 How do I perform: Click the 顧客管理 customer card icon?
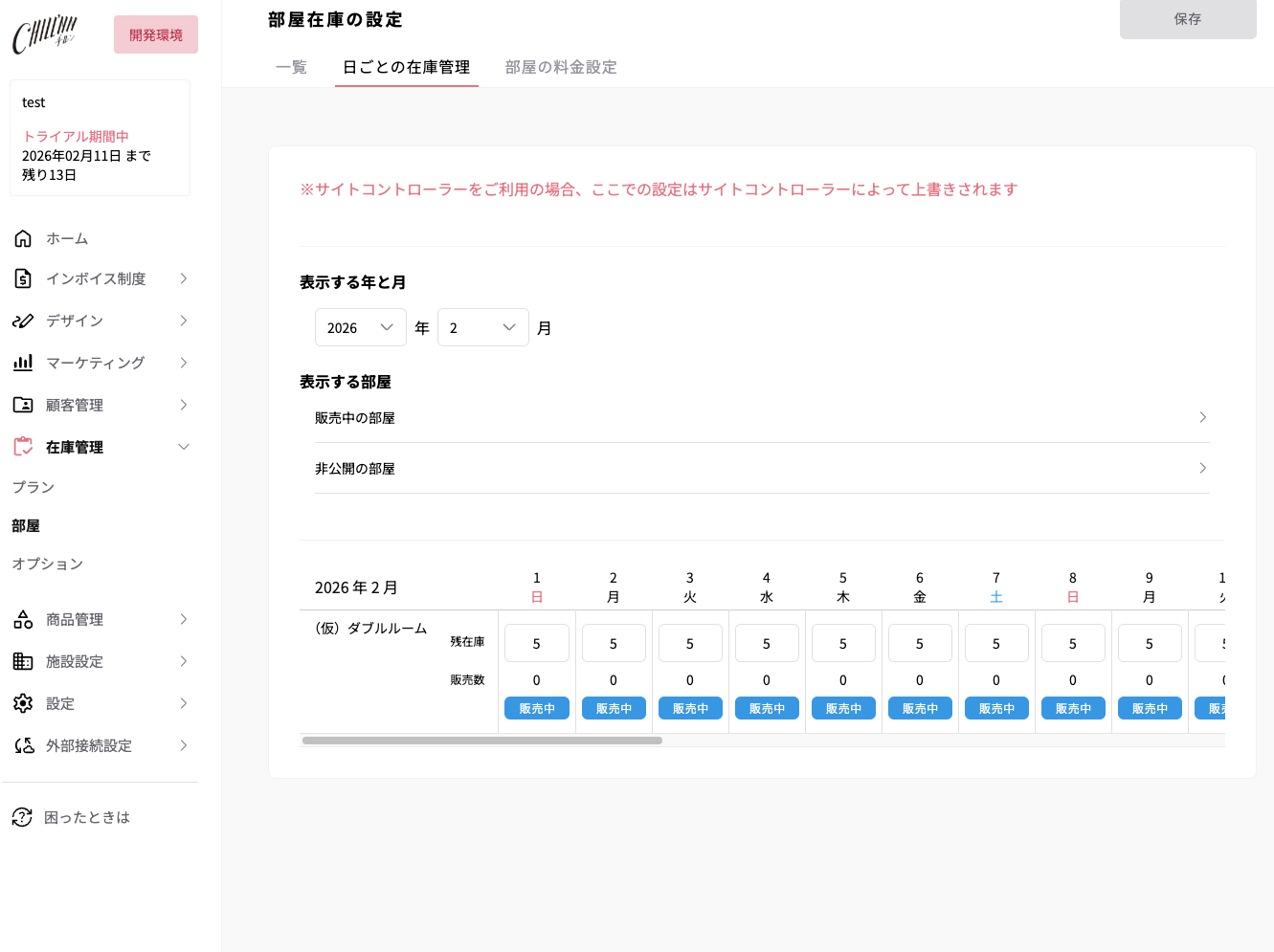[x=23, y=405]
